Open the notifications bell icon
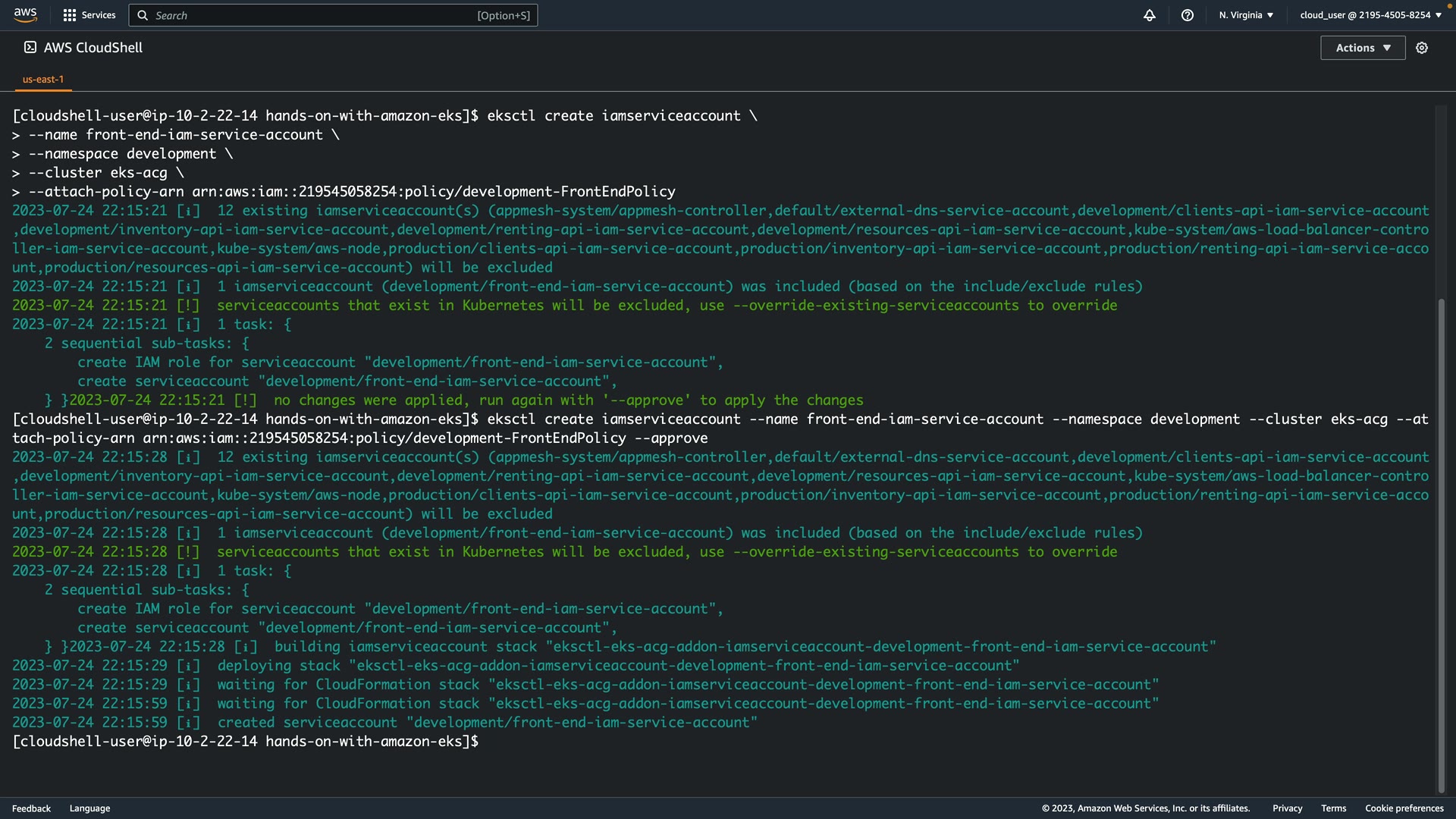1456x819 pixels. (1150, 15)
